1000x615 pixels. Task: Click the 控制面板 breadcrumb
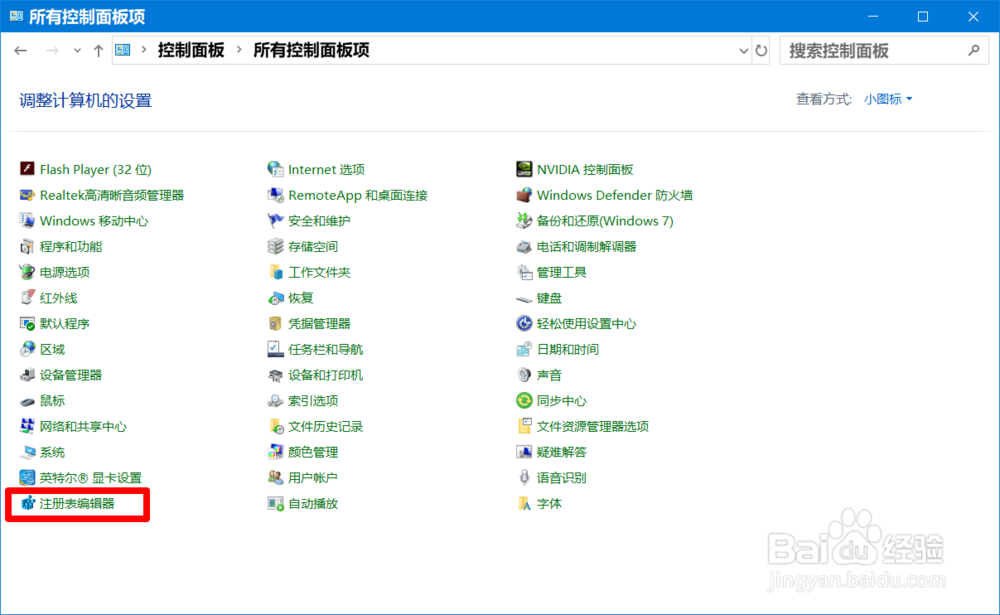click(x=191, y=50)
